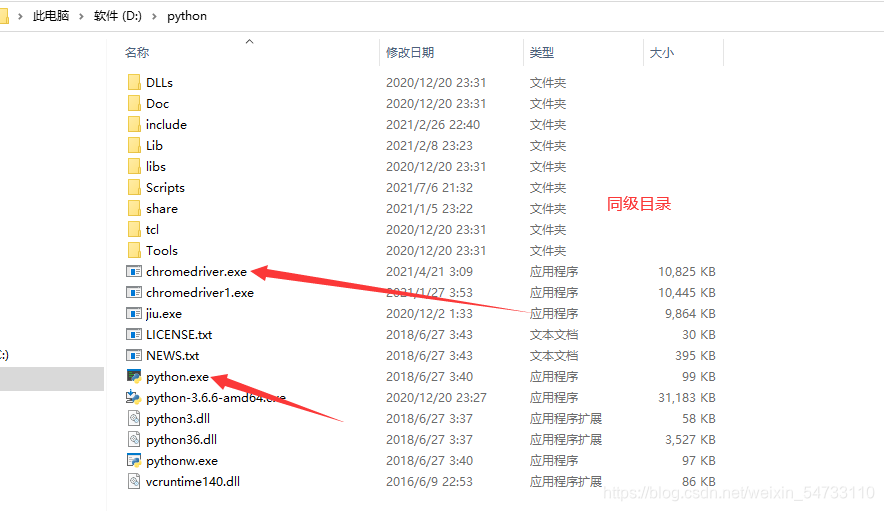This screenshot has height=511, width=884.
Task: Click the Scripts folder name
Action: pyautogui.click(x=165, y=187)
